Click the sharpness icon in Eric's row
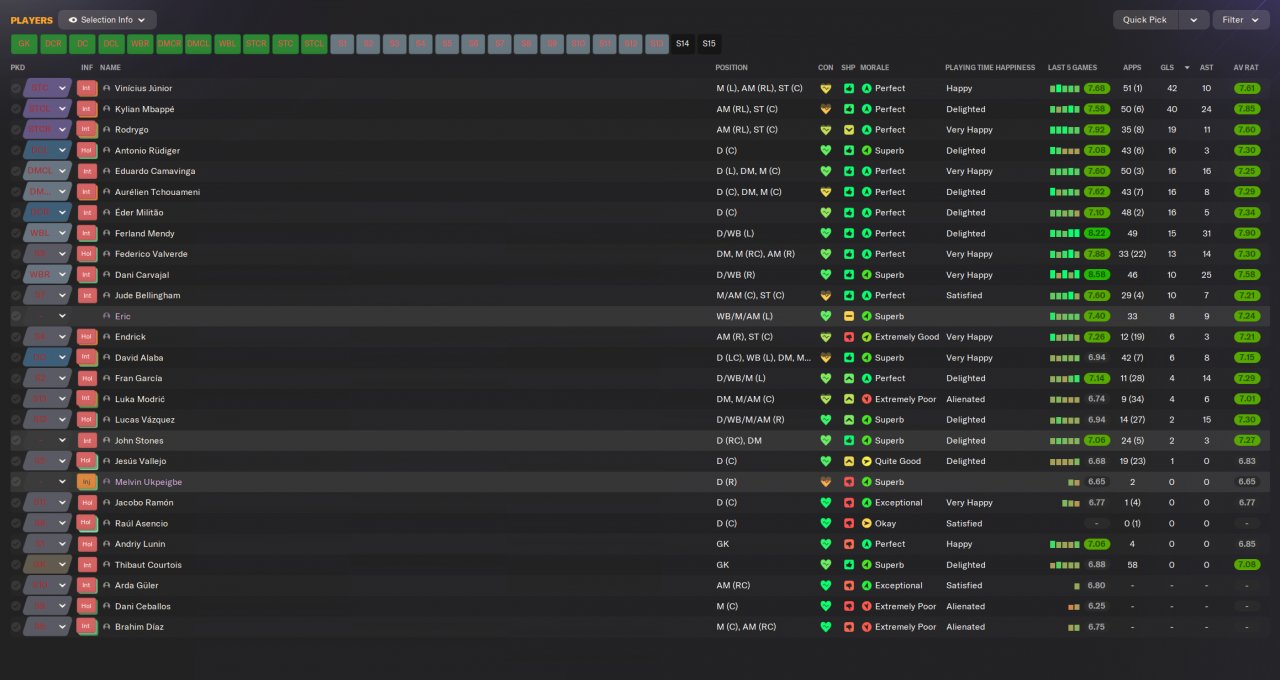The width and height of the screenshot is (1280, 680). click(x=848, y=316)
